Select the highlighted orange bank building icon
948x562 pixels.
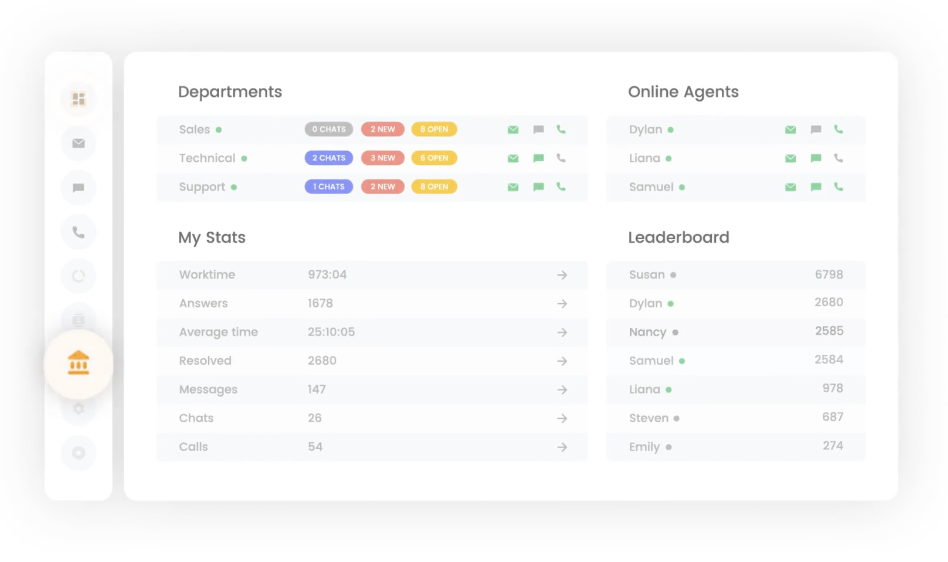coord(79,363)
